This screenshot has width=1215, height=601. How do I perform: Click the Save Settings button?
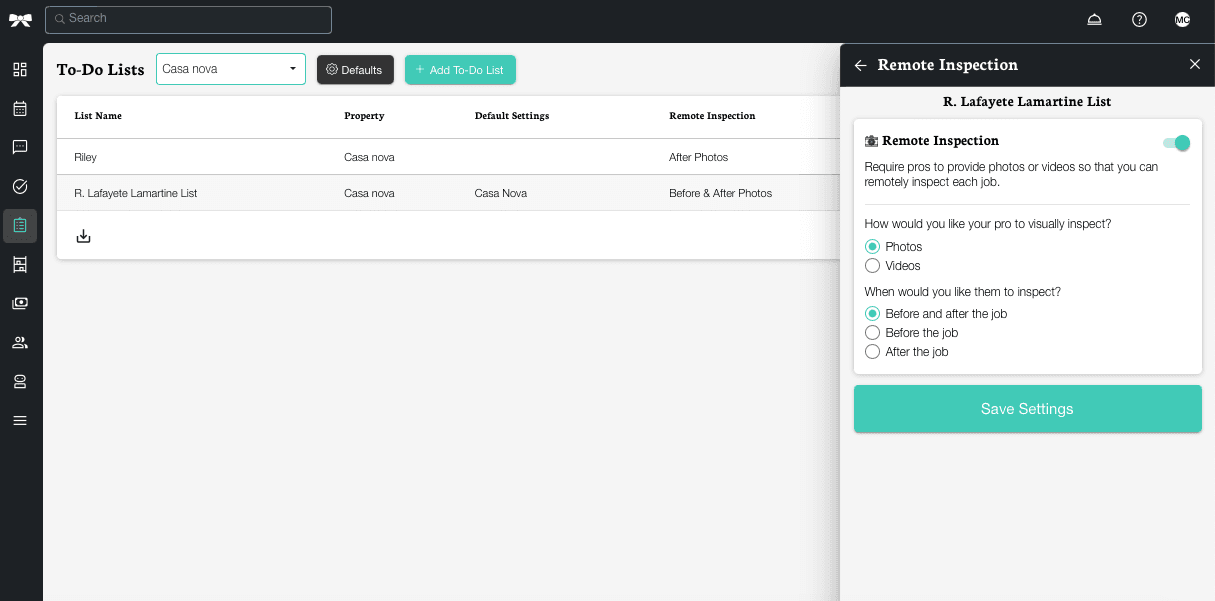coord(1027,409)
